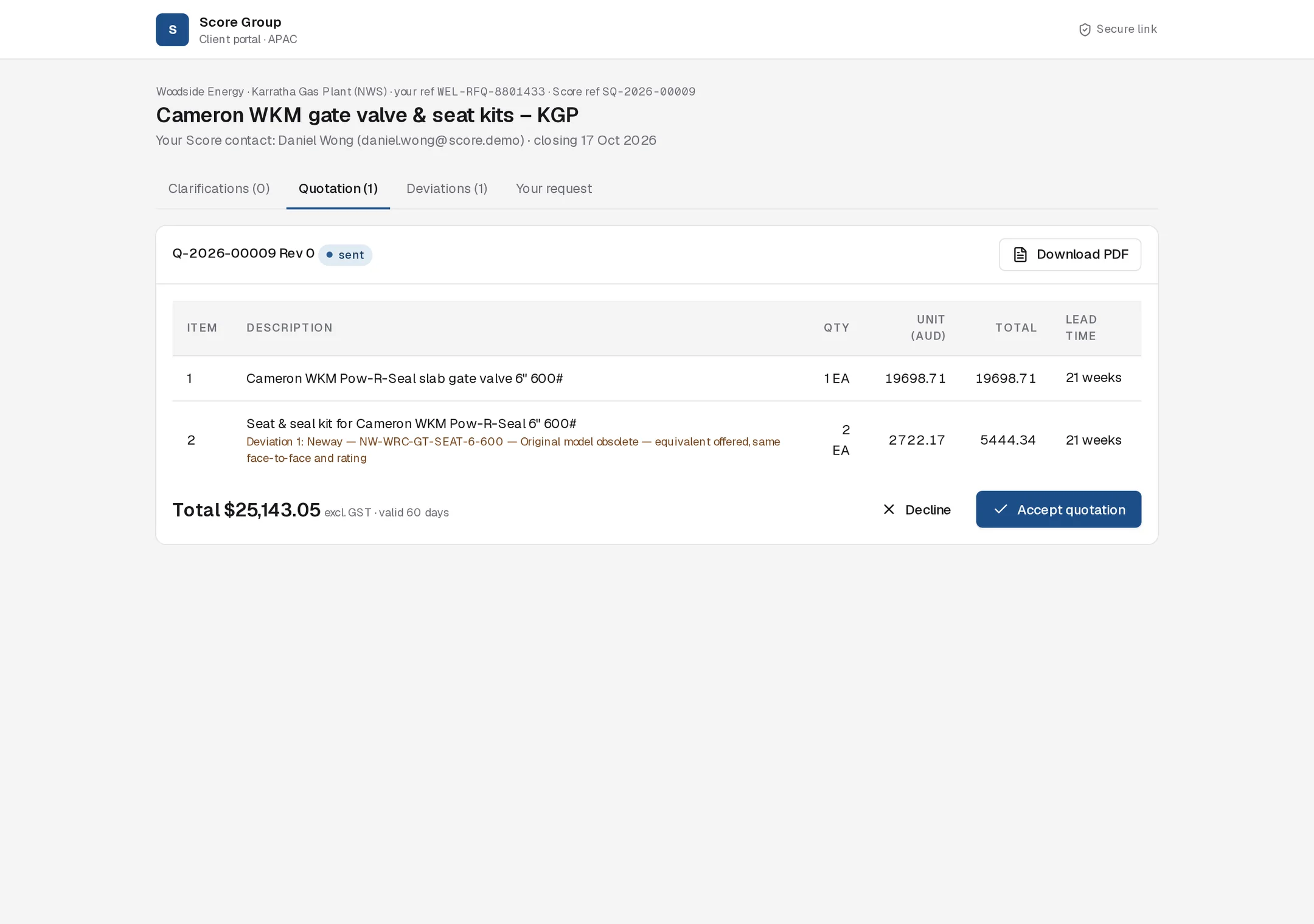The height and width of the screenshot is (924, 1314).
Task: Click the UNIT (AUD) column header
Action: 928,328
